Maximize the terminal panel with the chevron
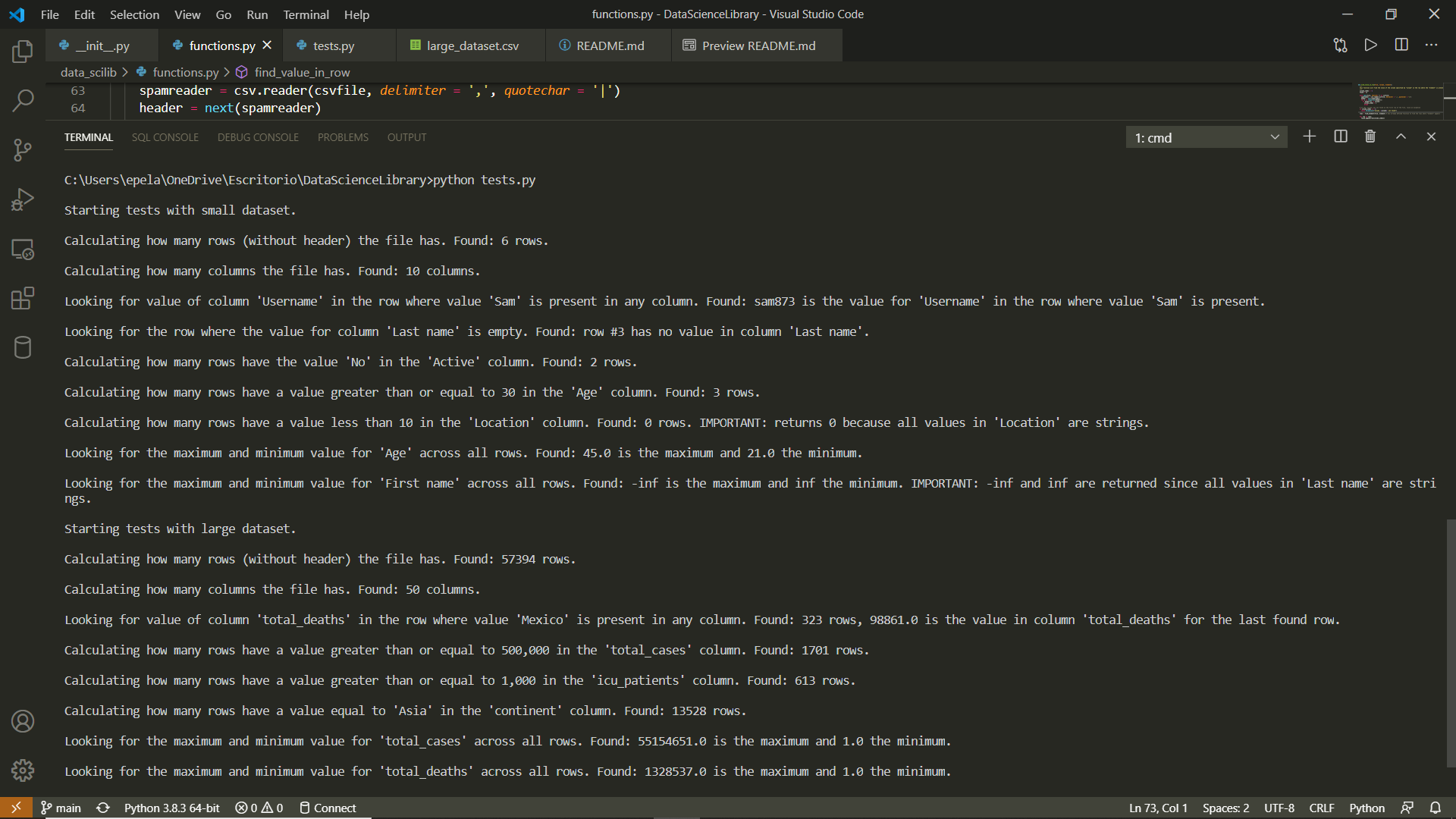Viewport: 1456px width, 819px height. point(1401,136)
